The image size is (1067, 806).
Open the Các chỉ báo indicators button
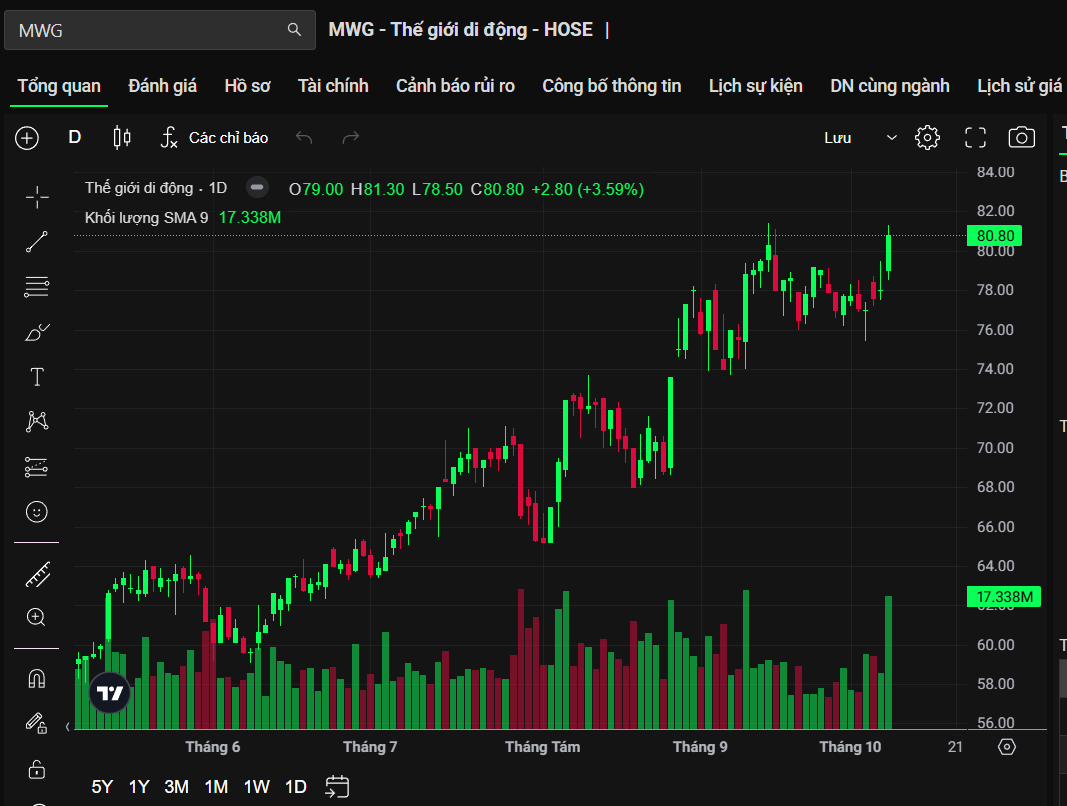tap(215, 138)
